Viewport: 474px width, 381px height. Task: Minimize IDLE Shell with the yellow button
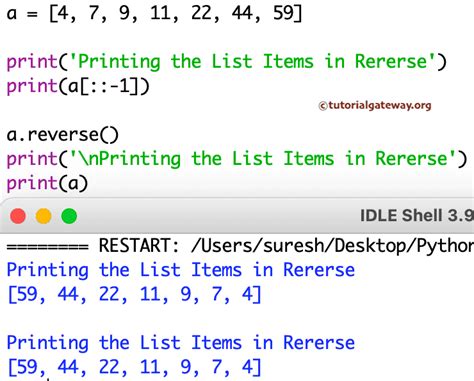coord(44,216)
